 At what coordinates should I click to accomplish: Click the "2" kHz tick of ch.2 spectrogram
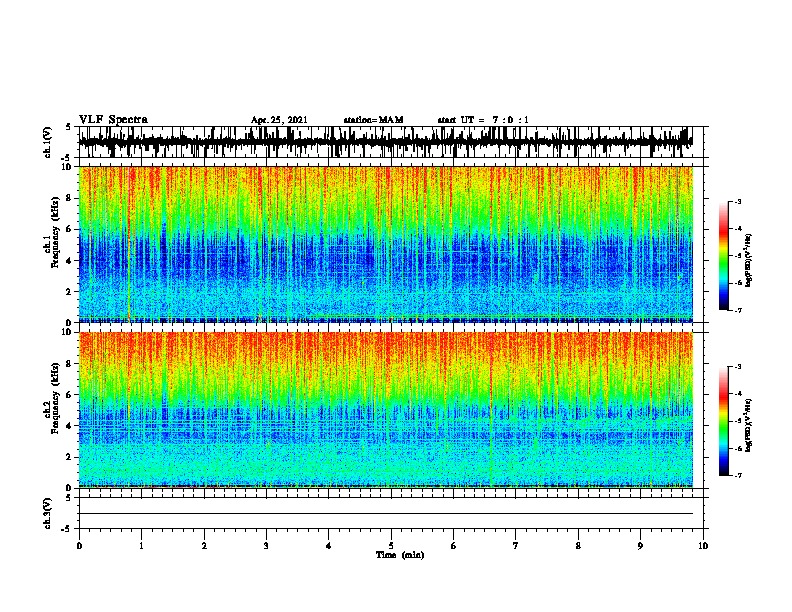70,457
